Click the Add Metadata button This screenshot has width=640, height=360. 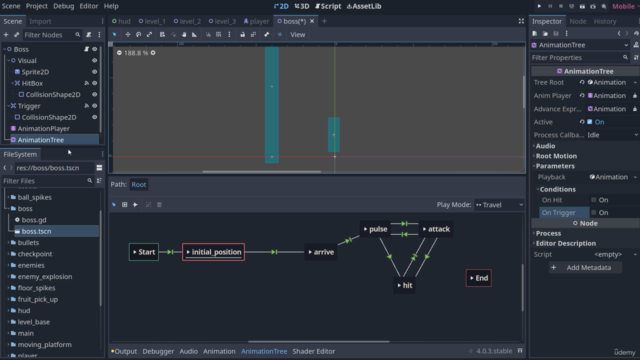coord(585,268)
